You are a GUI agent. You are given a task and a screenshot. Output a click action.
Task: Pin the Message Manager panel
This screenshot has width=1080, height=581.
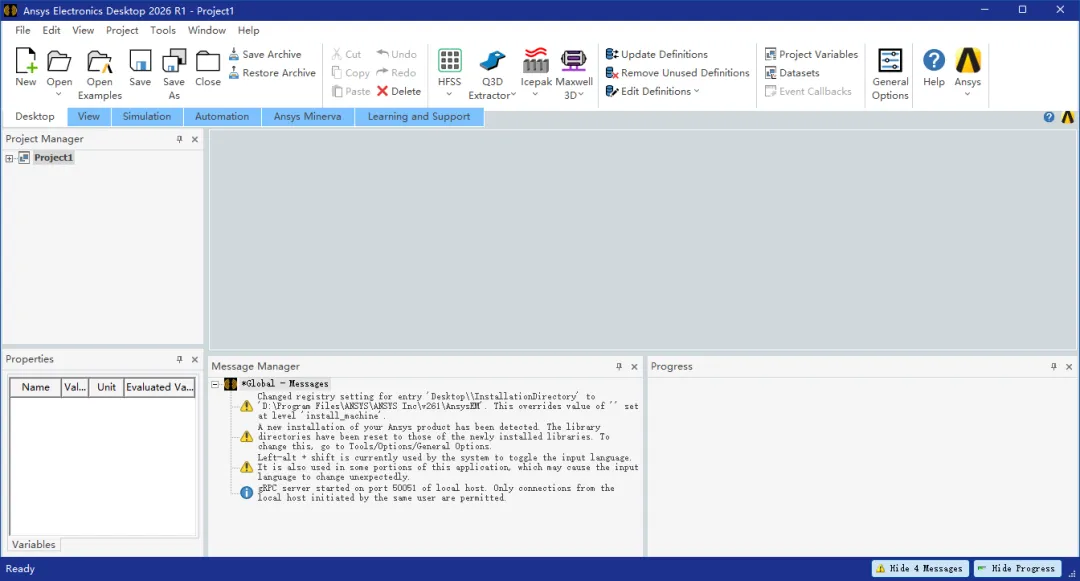click(x=619, y=367)
